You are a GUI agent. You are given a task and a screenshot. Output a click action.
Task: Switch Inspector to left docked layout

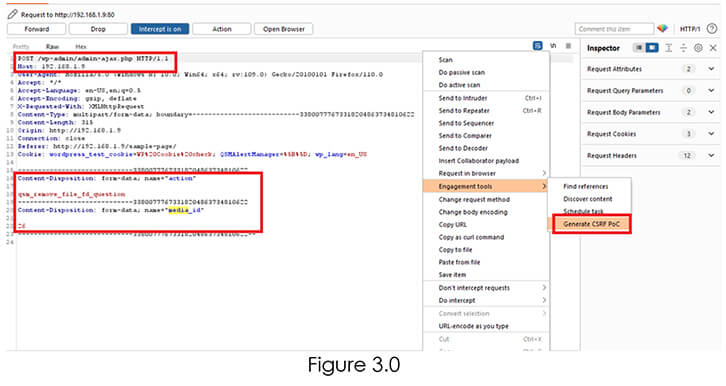coord(638,48)
